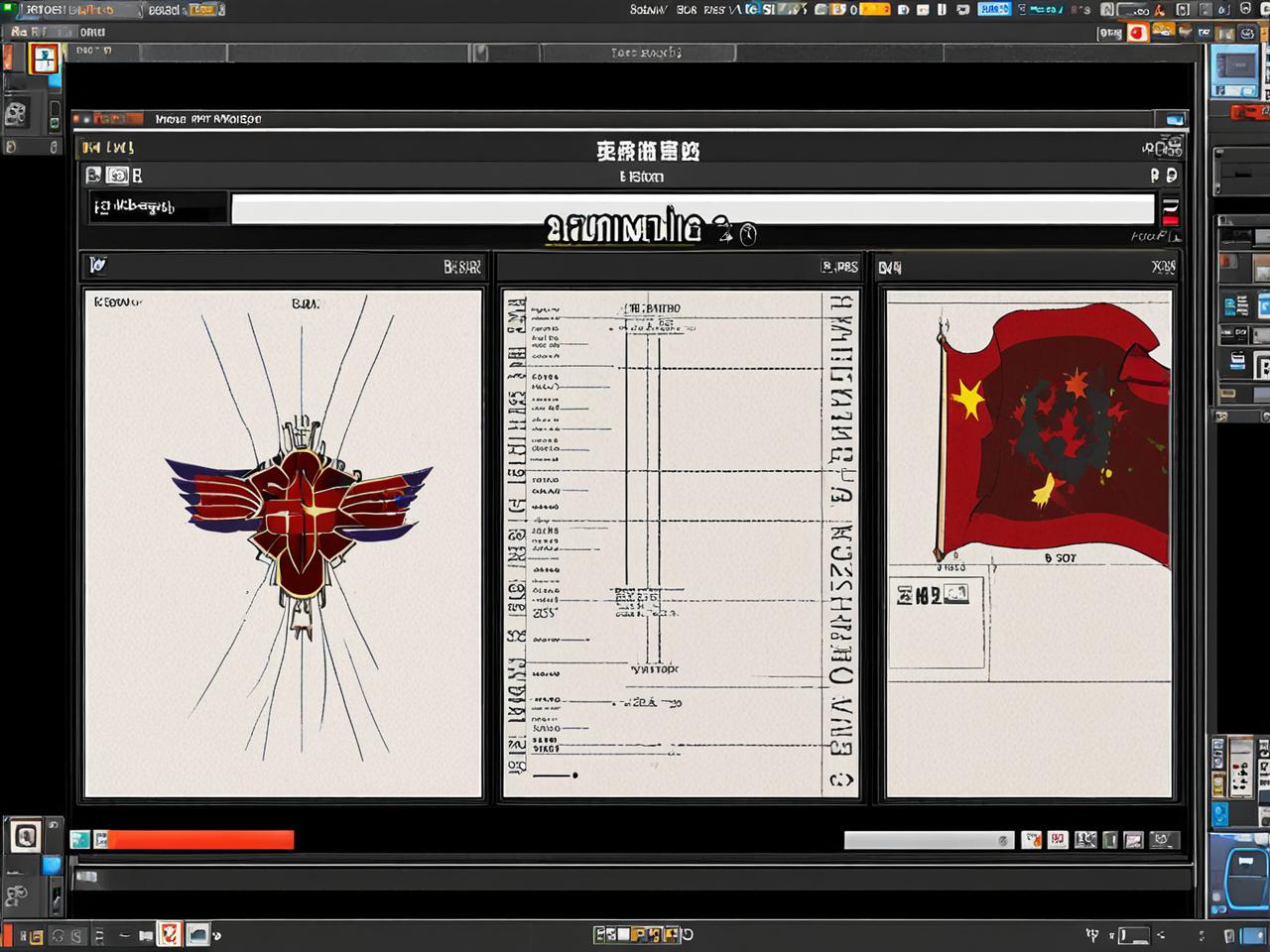Click the red-bordered white page icon

pyautogui.click(x=44, y=59)
